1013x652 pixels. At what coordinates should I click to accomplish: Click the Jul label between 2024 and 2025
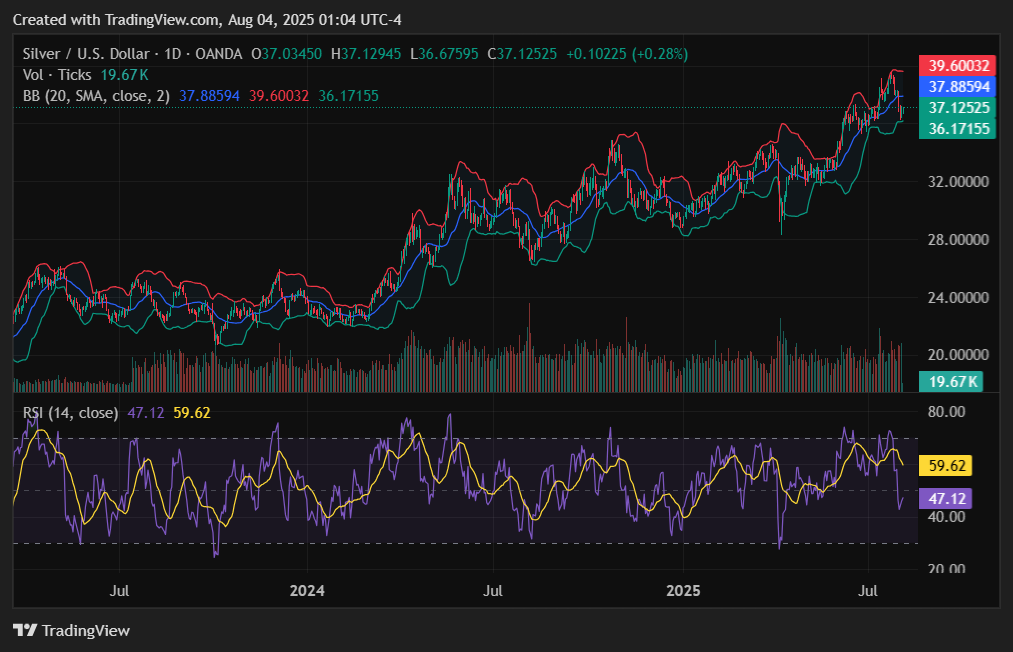tap(493, 591)
